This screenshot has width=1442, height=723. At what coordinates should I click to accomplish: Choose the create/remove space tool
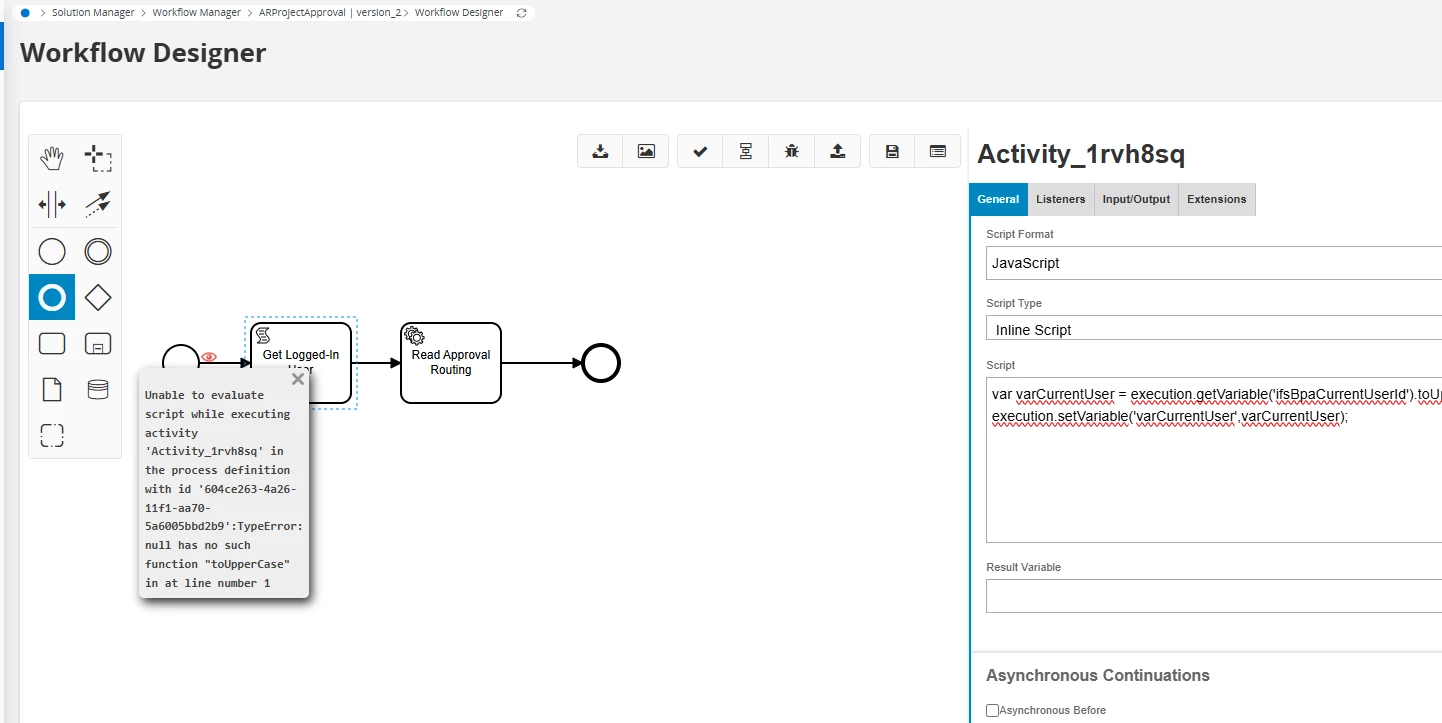tap(52, 205)
